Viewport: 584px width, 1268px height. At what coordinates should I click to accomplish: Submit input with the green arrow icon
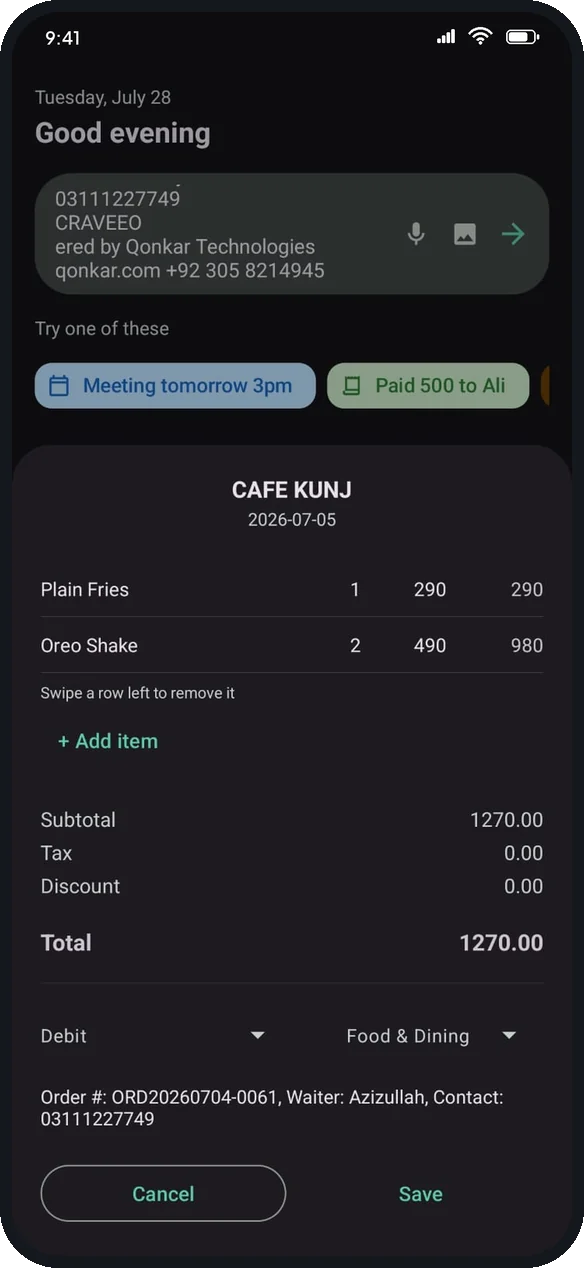[x=513, y=234]
